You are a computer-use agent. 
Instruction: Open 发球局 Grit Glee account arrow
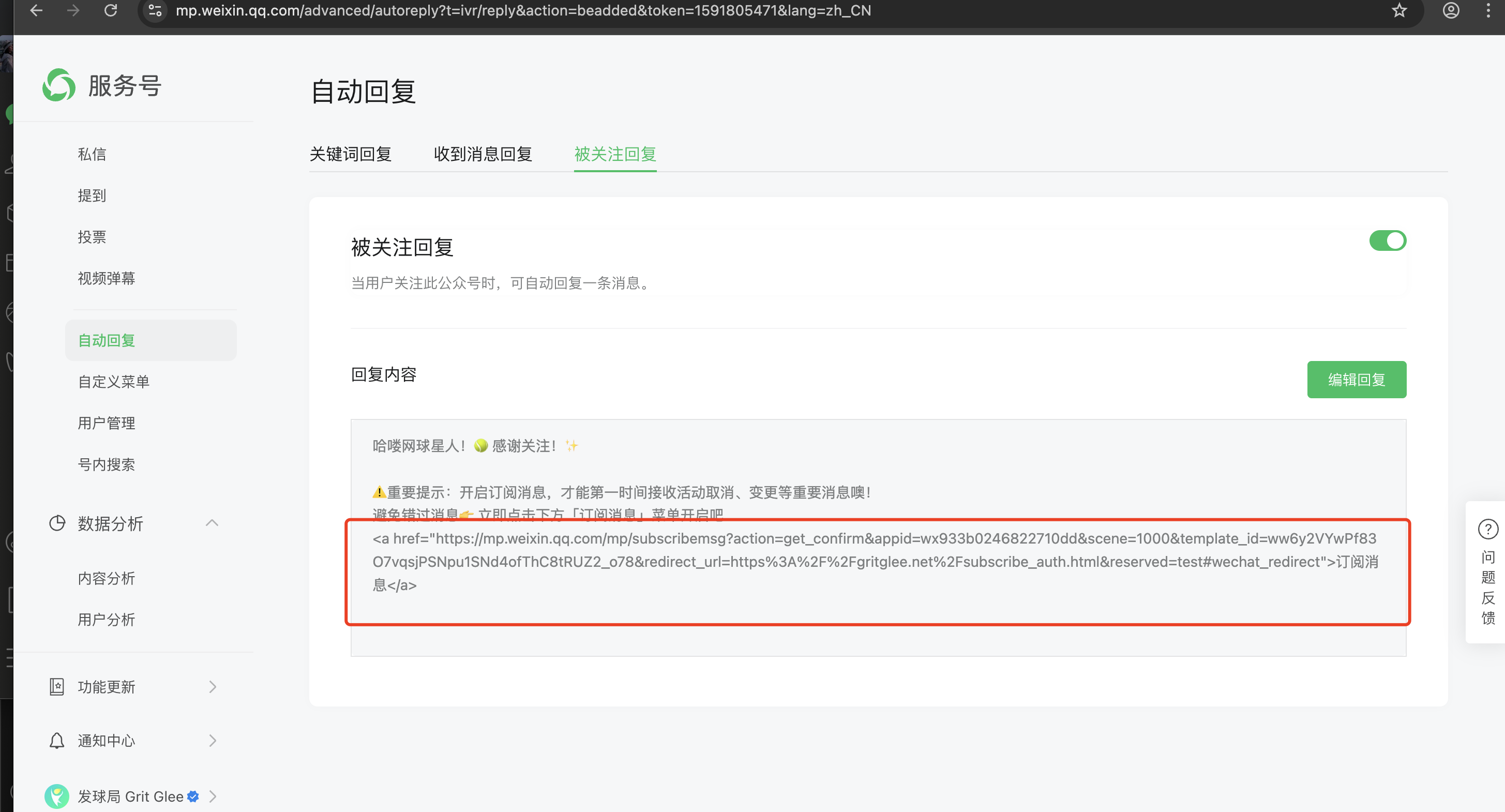[x=213, y=796]
